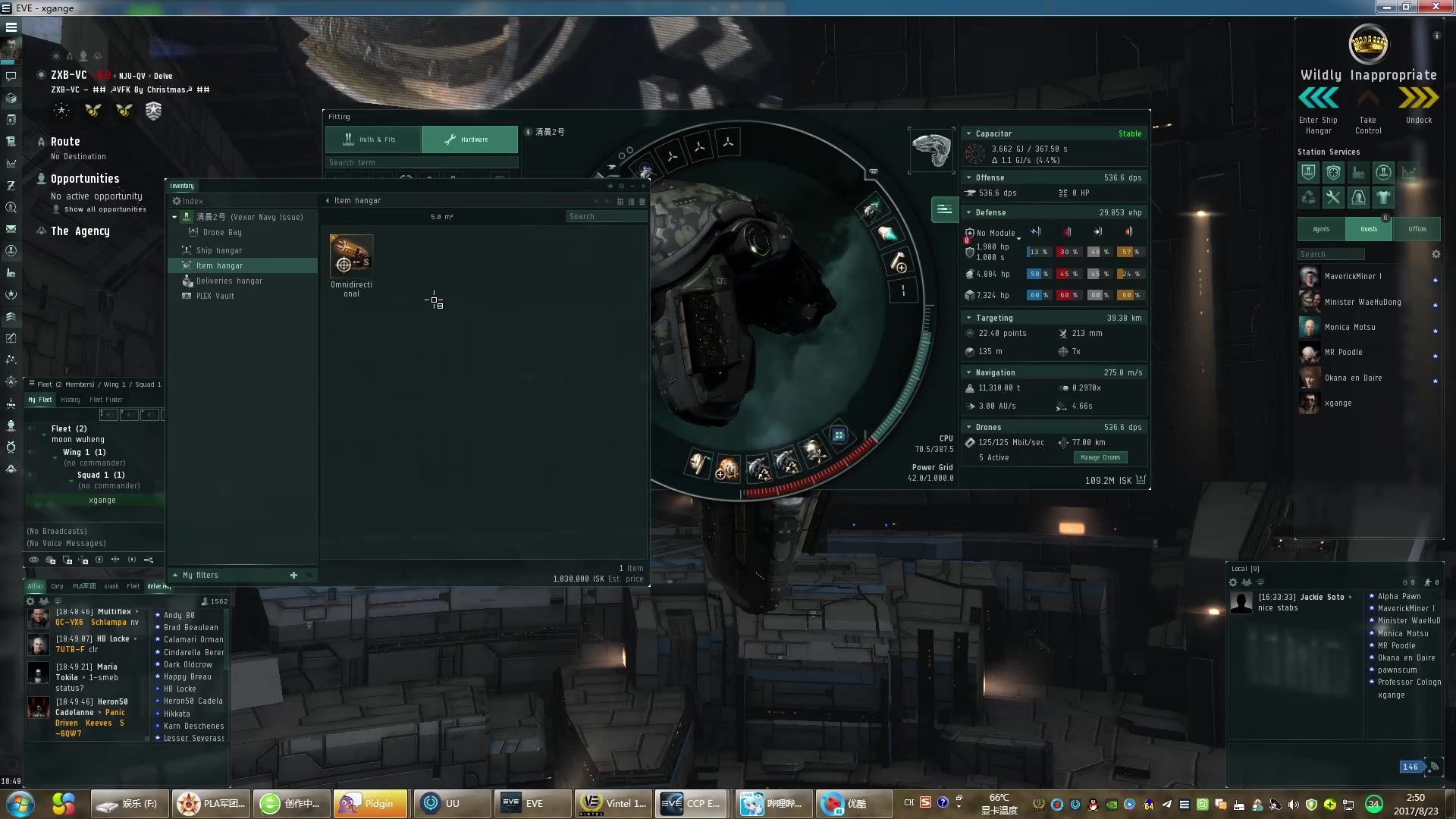Click the Windows Start button
This screenshot has height=819, width=1456.
point(20,804)
